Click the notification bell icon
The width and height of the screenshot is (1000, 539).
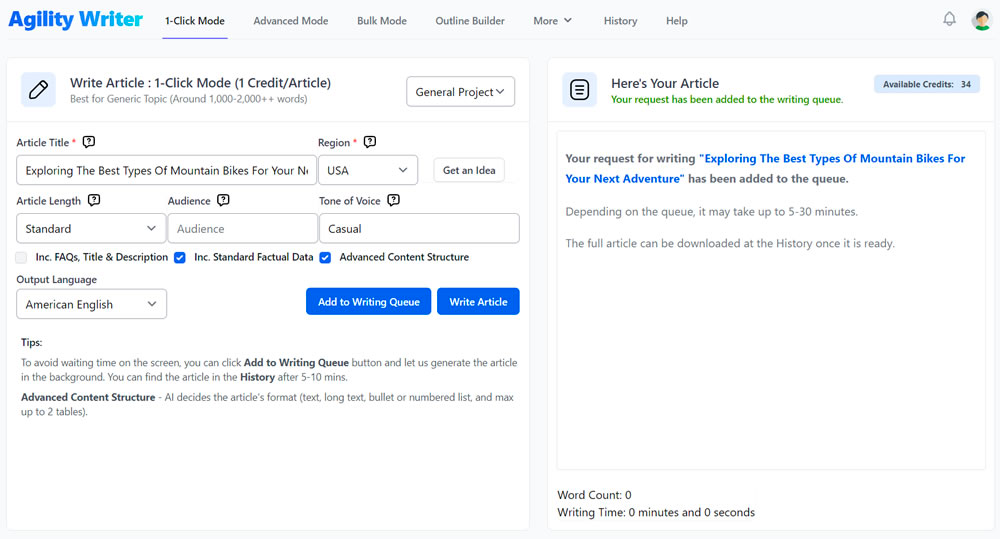pyautogui.click(x=949, y=19)
